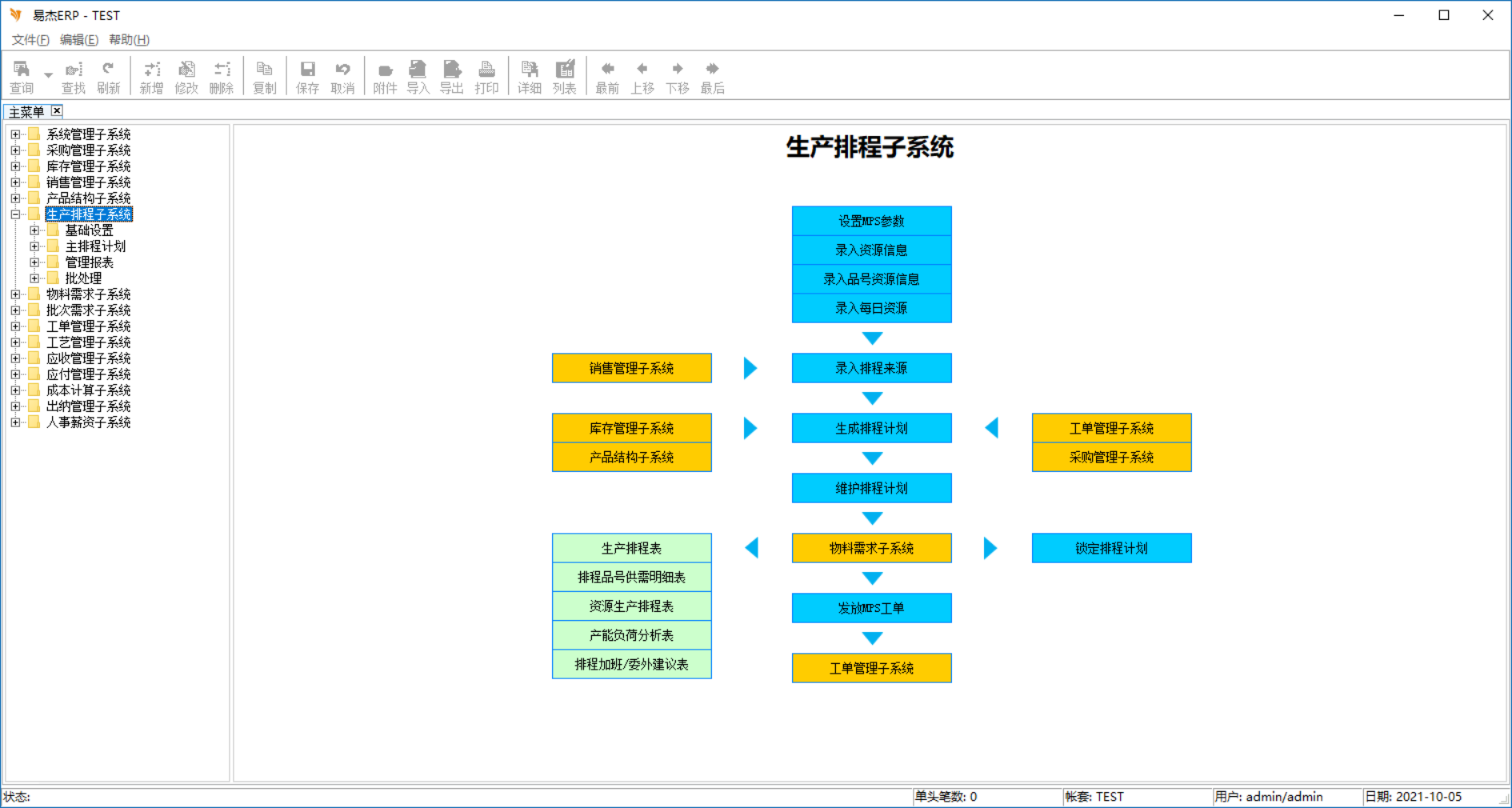Select 人事薪资子系统 in the tree
Image resolution: width=1512 pixels, height=808 pixels.
[88, 422]
